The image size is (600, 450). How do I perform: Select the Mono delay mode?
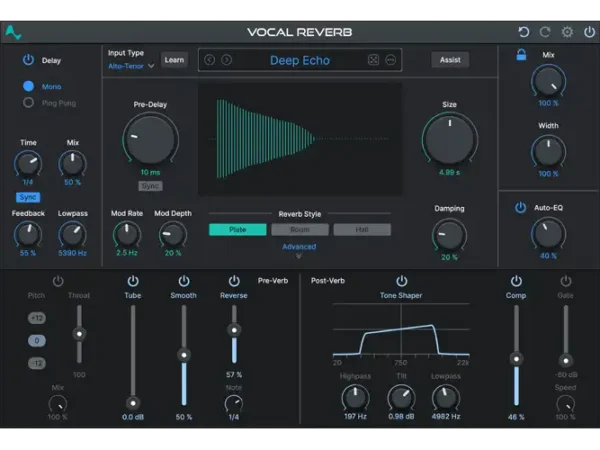point(28,86)
